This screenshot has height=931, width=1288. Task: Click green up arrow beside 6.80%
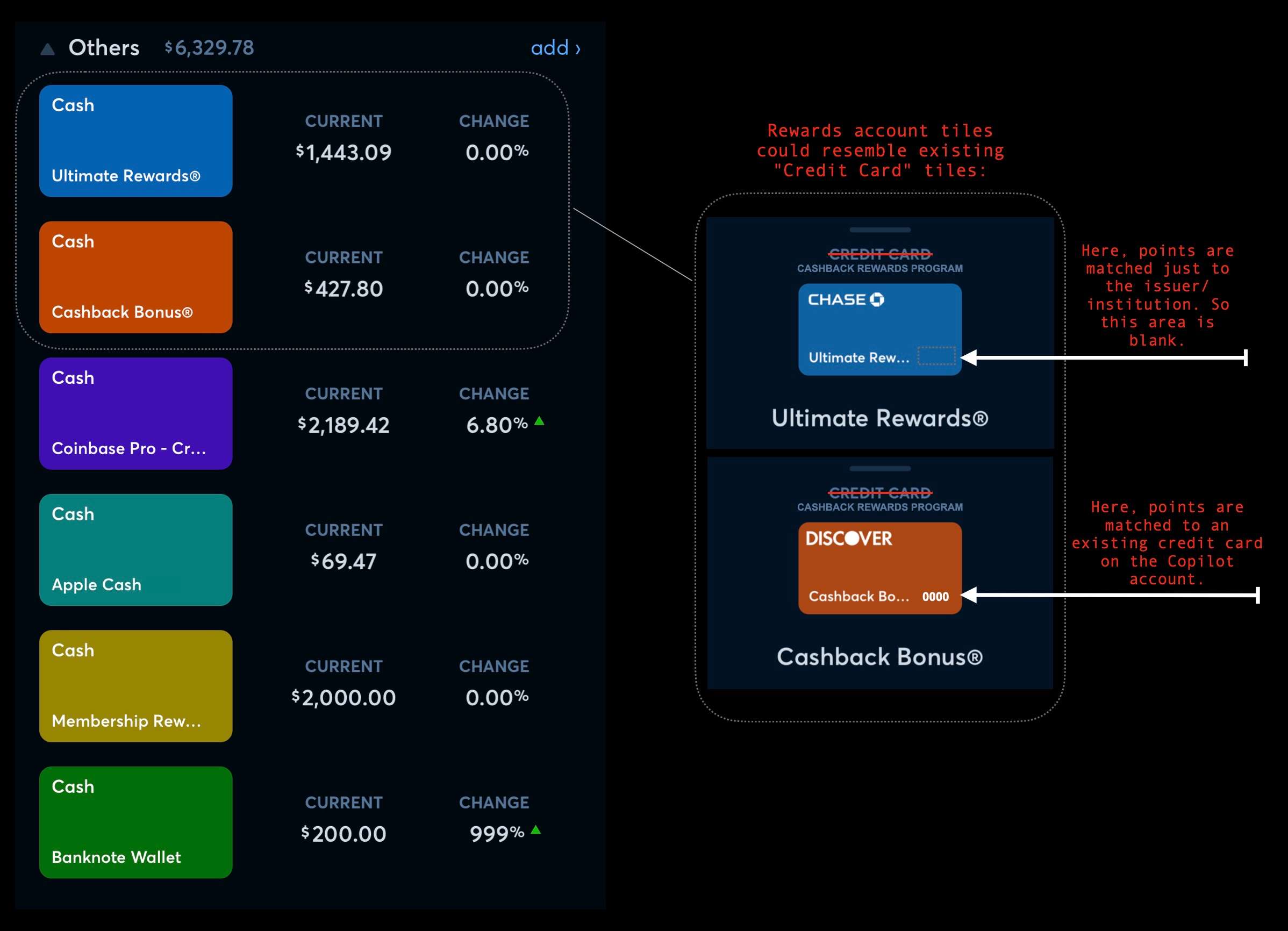tap(540, 421)
